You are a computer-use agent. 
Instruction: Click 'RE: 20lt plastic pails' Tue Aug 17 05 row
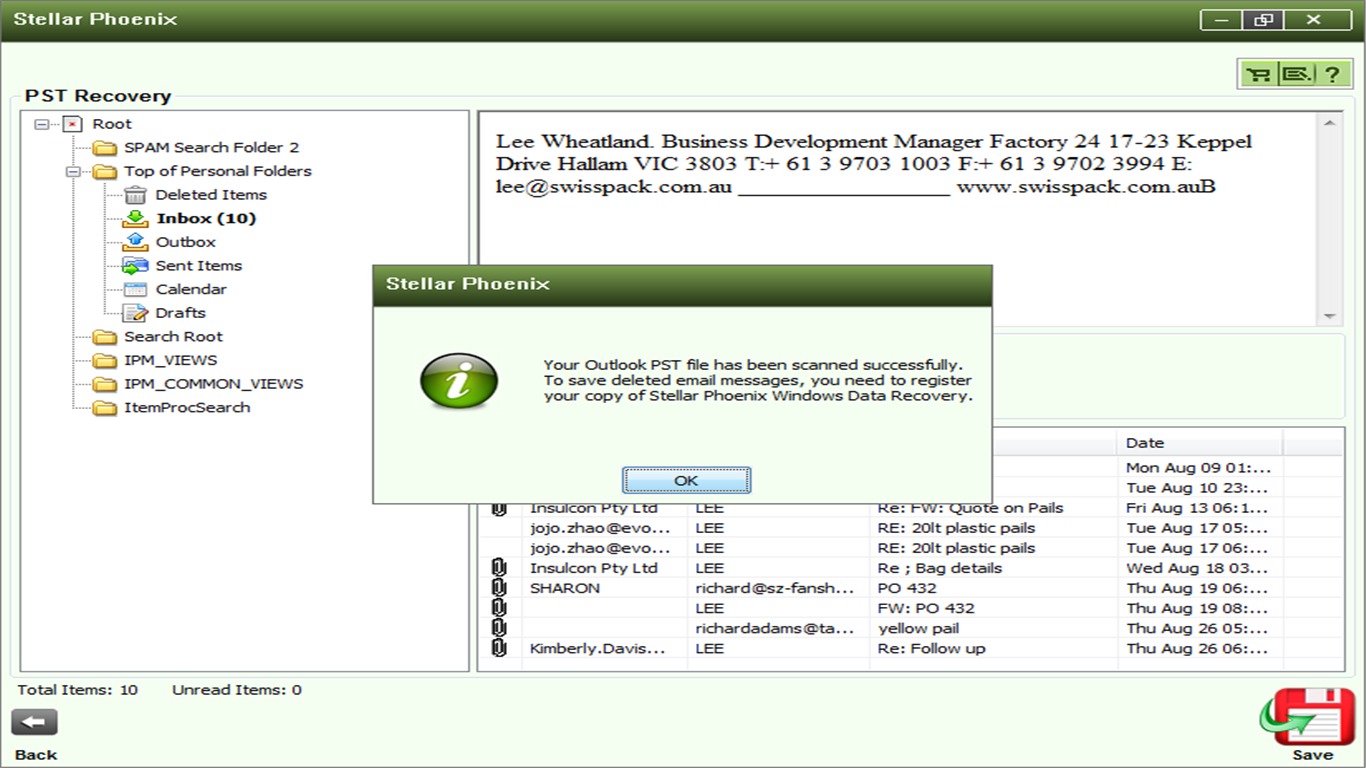point(910,528)
